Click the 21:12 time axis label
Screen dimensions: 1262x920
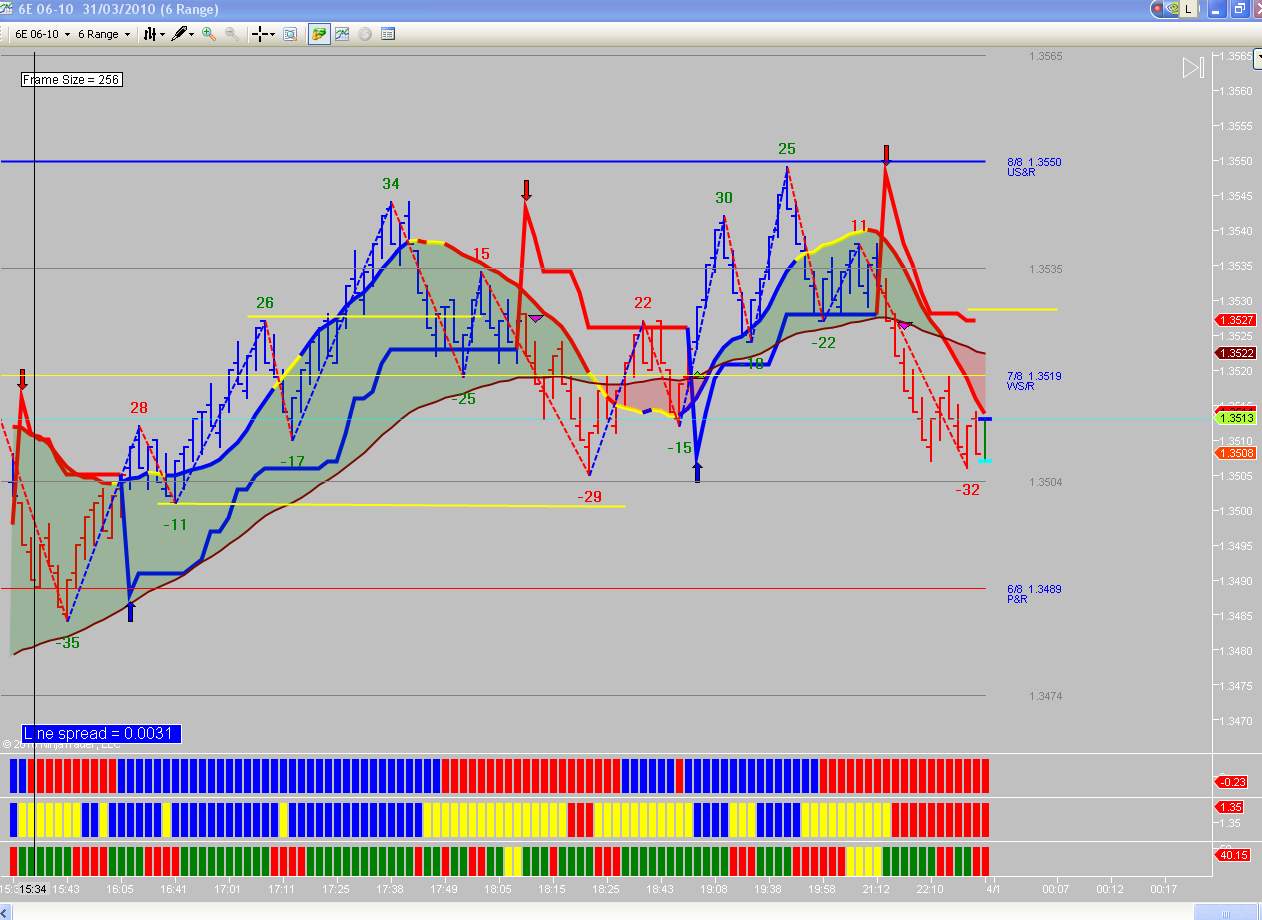[x=876, y=889]
